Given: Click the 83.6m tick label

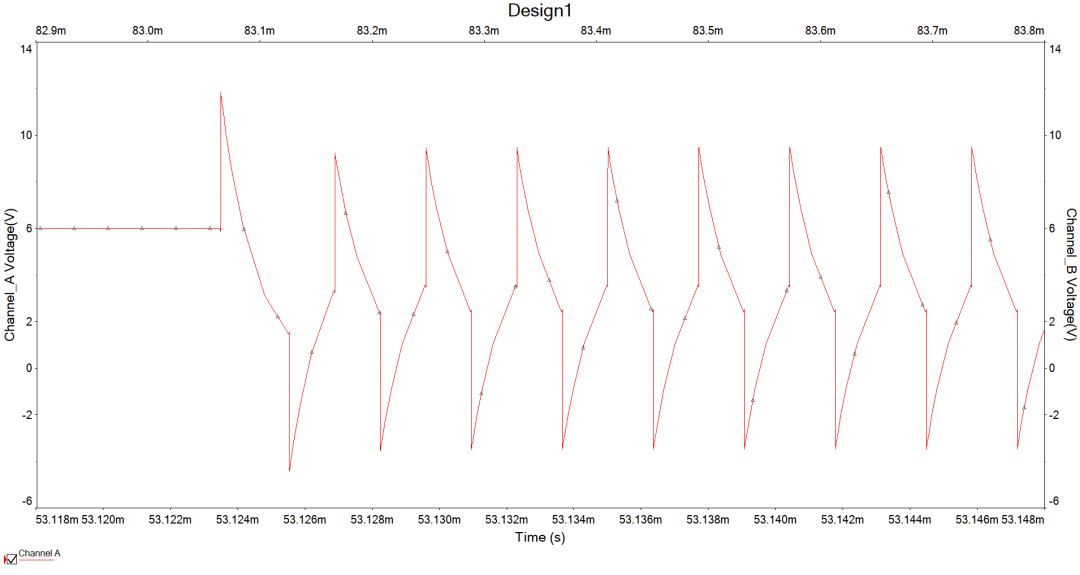Looking at the screenshot, I should click(x=820, y=31).
